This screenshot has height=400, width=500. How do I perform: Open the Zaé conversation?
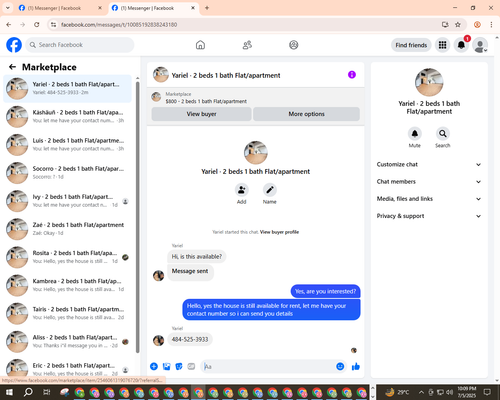tap(67, 229)
